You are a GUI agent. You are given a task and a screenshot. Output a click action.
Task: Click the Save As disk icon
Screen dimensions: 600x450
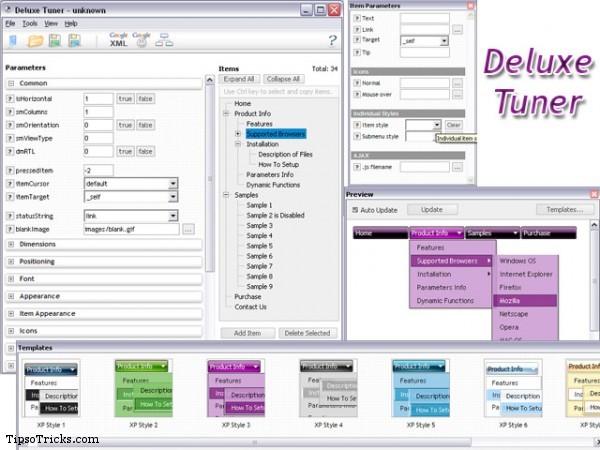point(74,41)
